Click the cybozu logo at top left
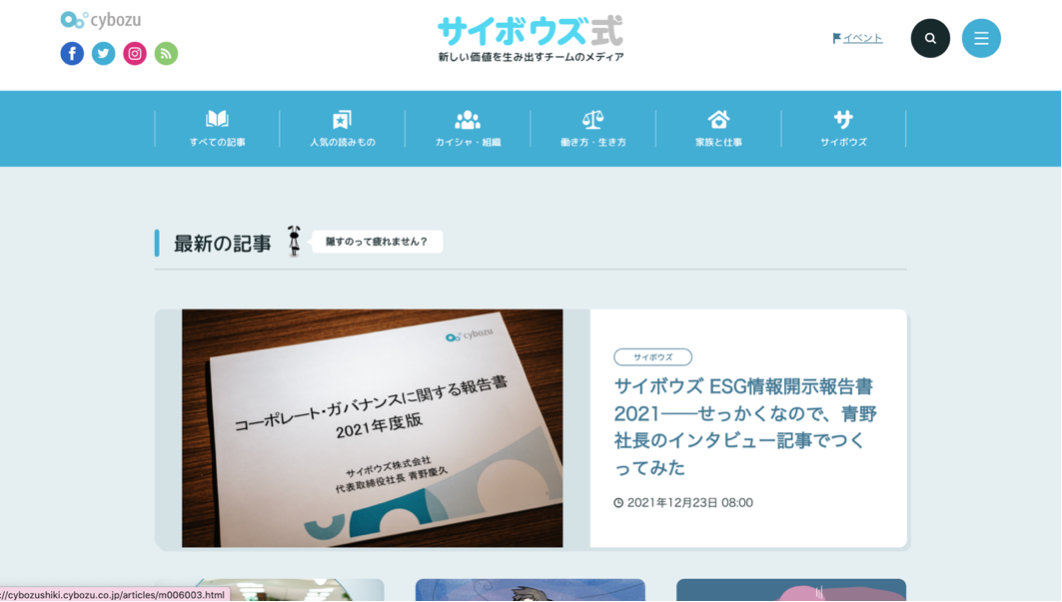Image resolution: width=1062 pixels, height=602 pixels. click(100, 20)
